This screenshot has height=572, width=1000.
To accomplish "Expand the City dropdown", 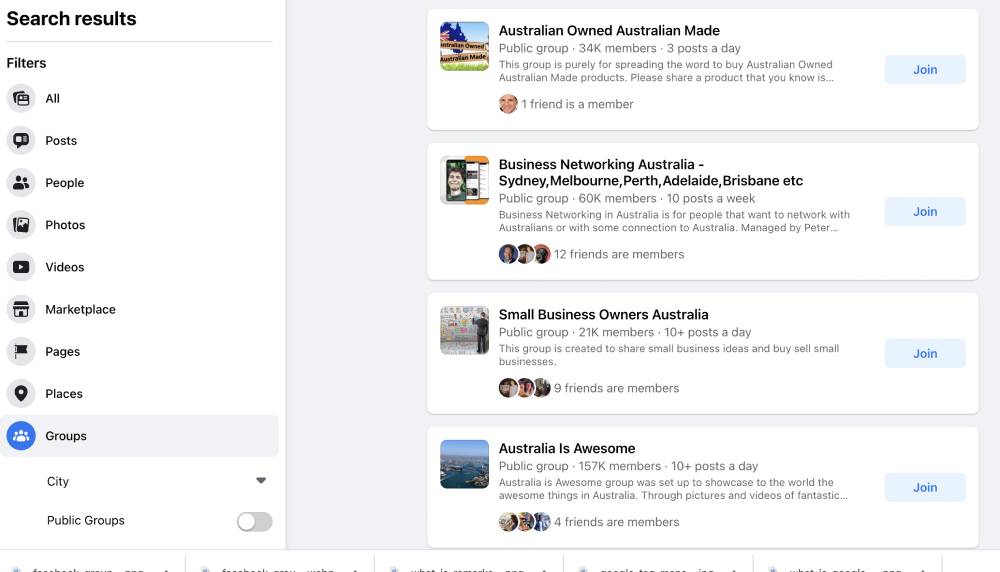I will coord(261,481).
